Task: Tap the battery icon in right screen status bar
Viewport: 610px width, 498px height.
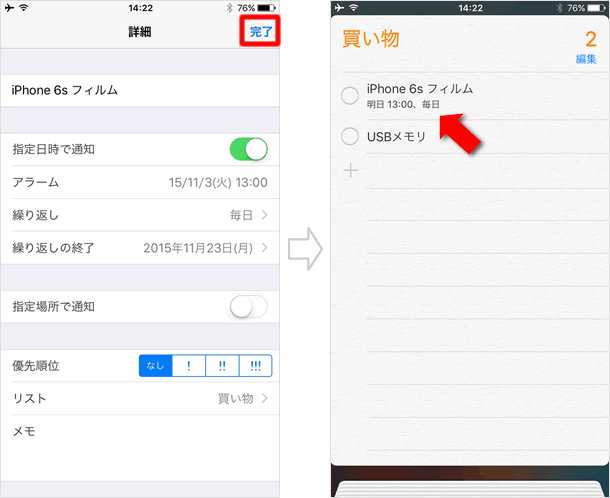Action: coord(596,8)
